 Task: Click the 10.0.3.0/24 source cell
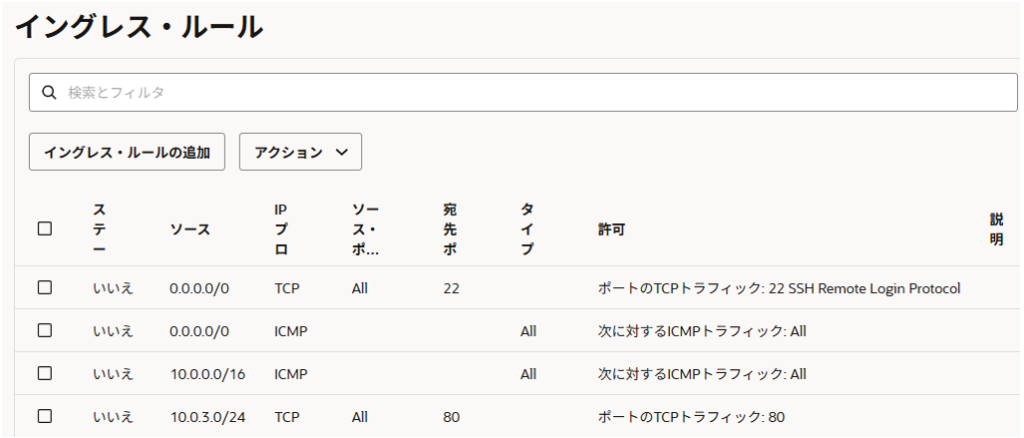[x=204, y=416]
